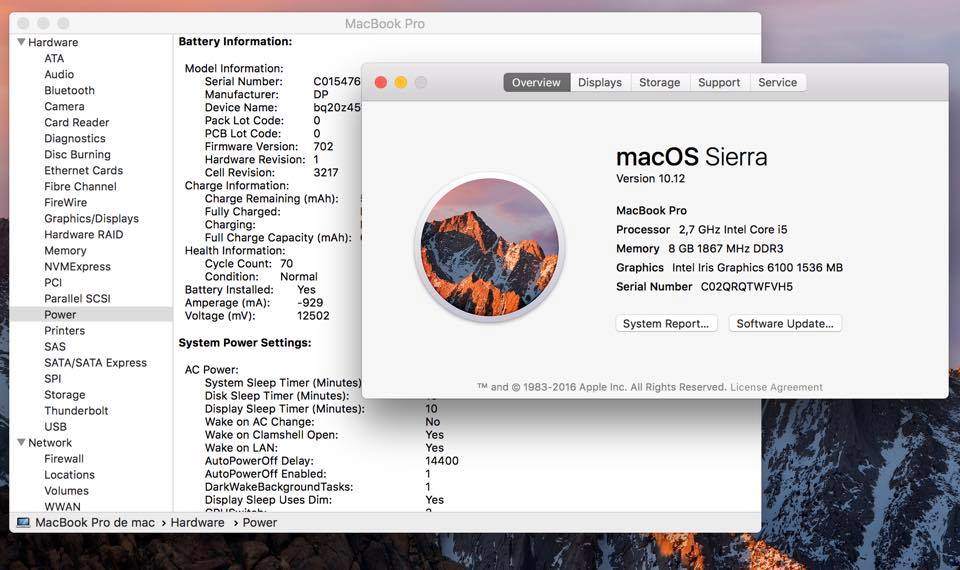Select Storage in the System Report sidebar

tap(64, 394)
